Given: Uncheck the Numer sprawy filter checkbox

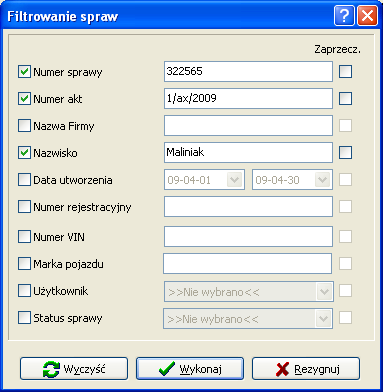Looking at the screenshot, I should pyautogui.click(x=24, y=72).
